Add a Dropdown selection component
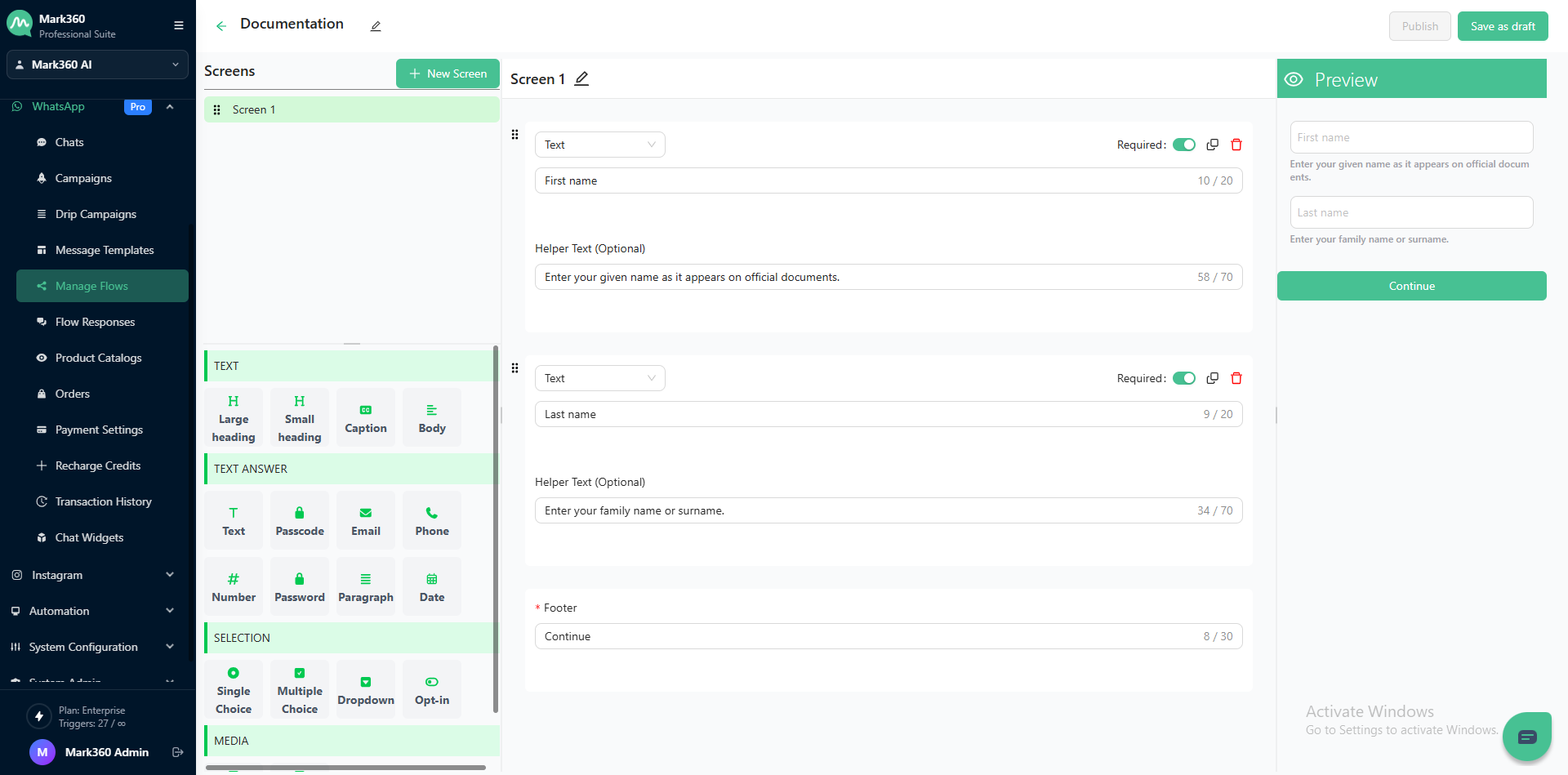The height and width of the screenshot is (775, 1568). 366,690
